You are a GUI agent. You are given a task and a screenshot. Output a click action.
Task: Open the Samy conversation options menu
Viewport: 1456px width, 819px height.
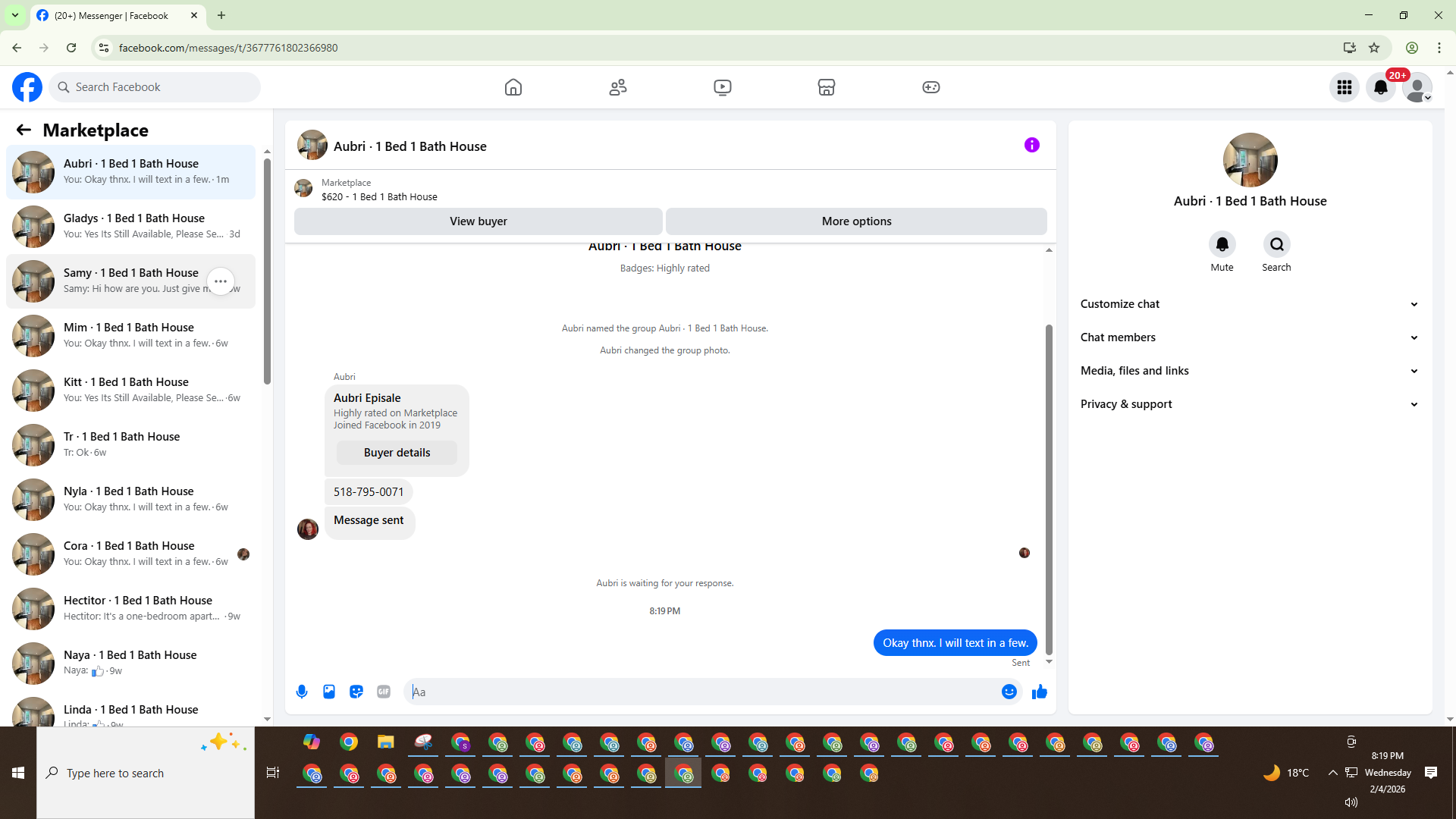click(x=221, y=281)
